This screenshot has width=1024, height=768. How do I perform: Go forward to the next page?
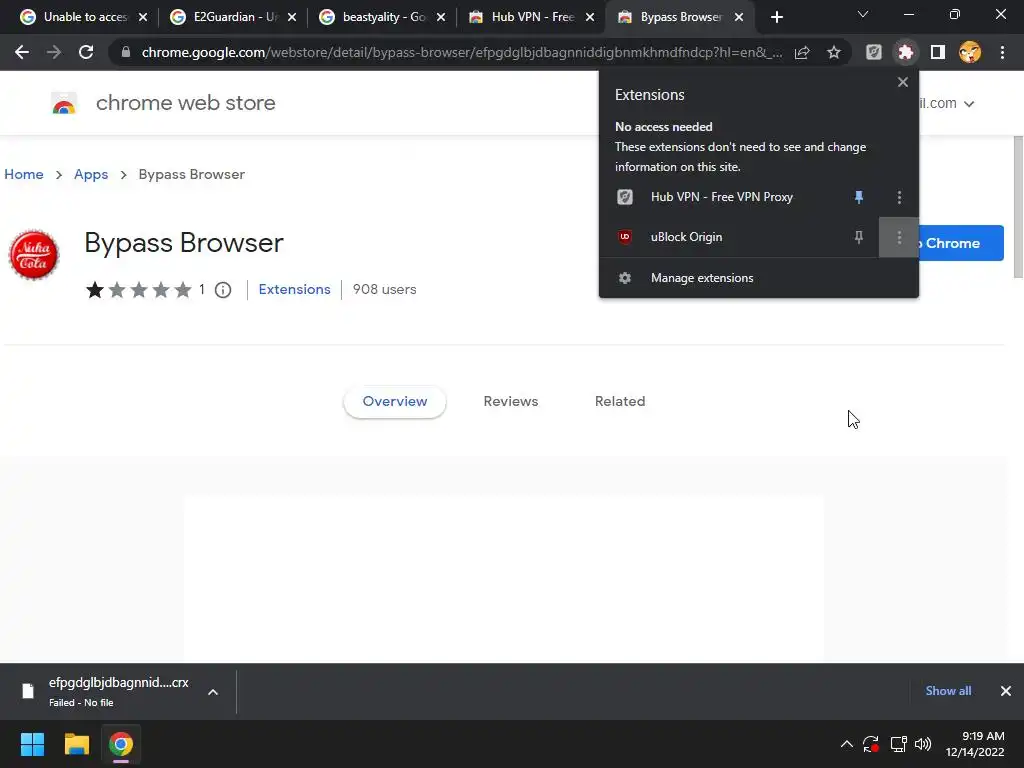point(54,52)
